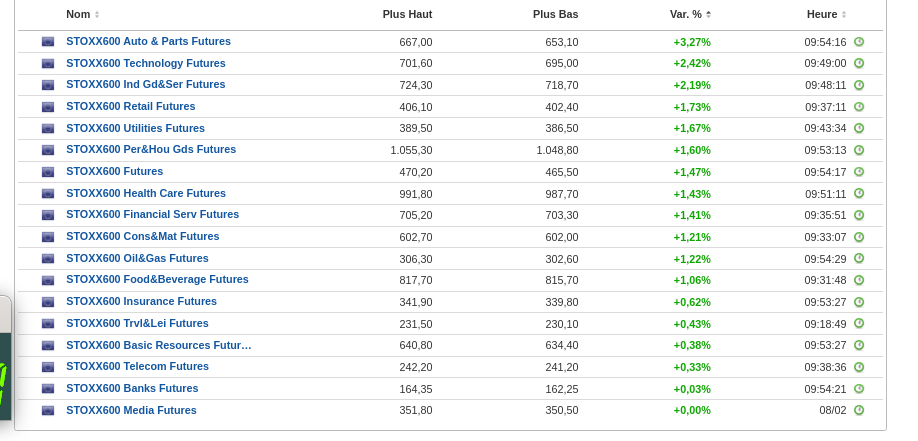Click the Plus Haut column header
Image resolution: width=918 pixels, height=441 pixels.
(x=407, y=14)
